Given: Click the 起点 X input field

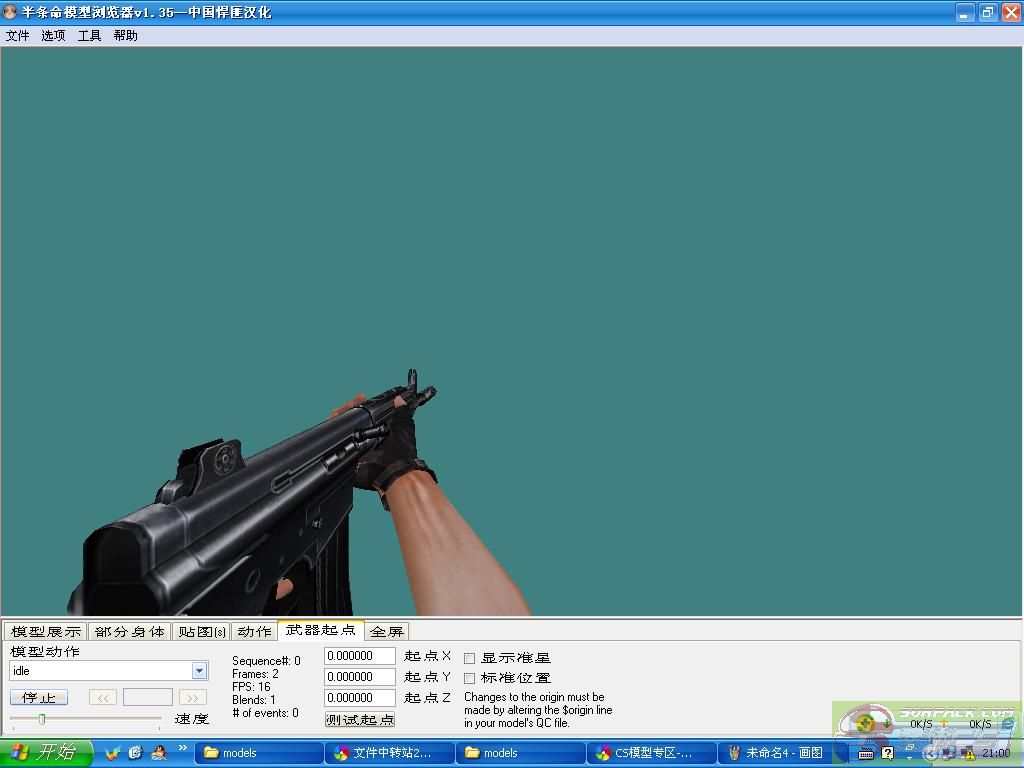Looking at the screenshot, I should click(x=359, y=656).
